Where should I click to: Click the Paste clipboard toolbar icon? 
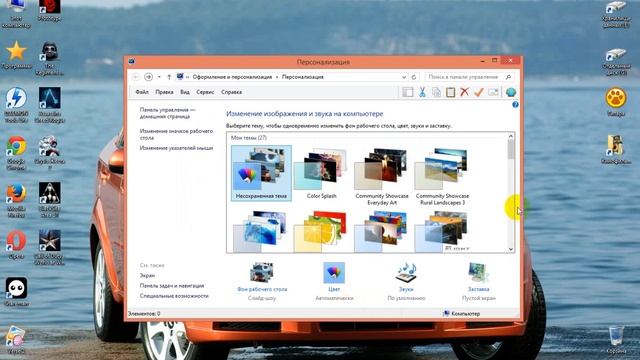point(450,92)
